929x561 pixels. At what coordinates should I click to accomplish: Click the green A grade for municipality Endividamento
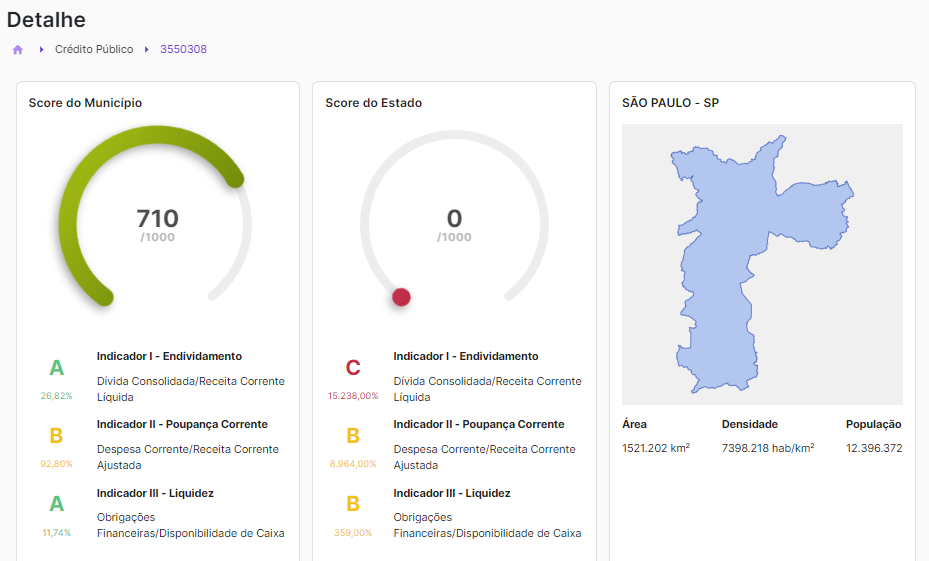(x=57, y=368)
